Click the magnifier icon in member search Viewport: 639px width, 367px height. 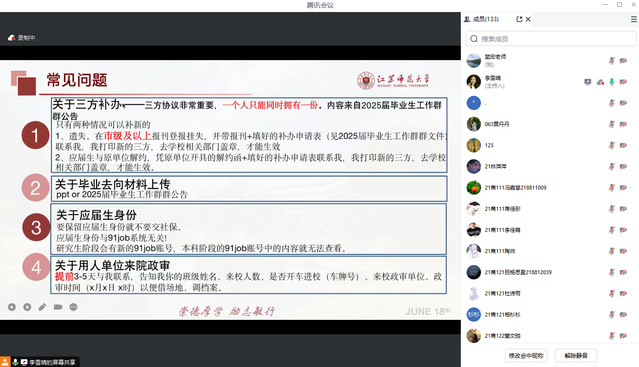474,39
